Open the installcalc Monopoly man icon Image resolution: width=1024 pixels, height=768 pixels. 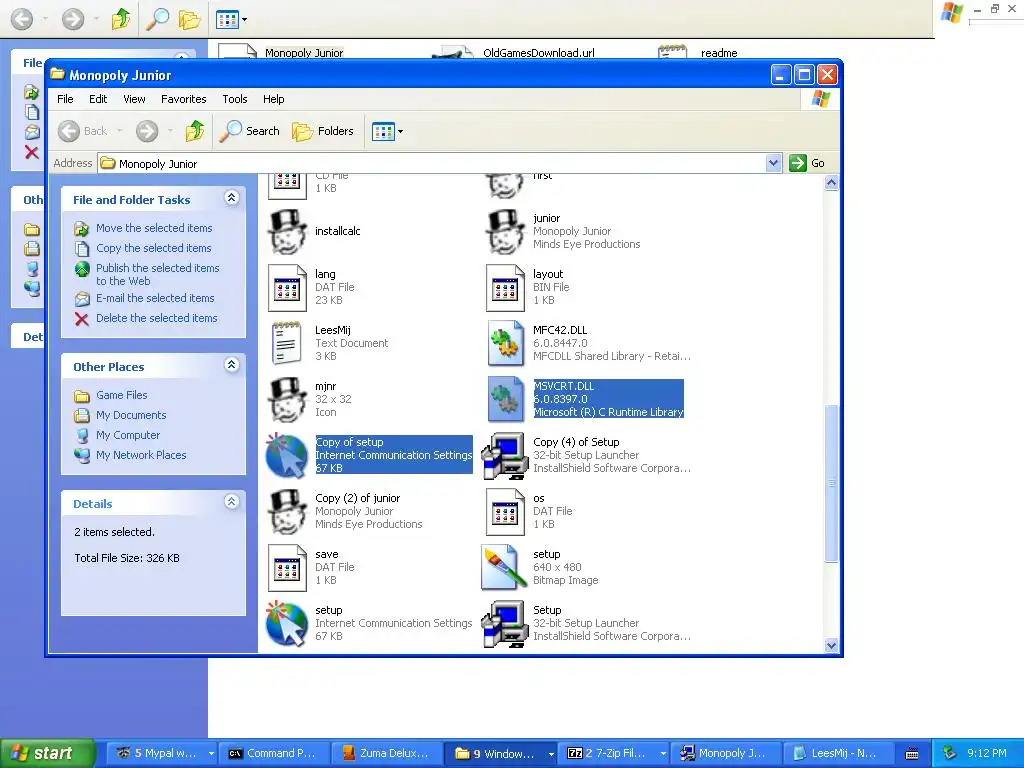click(287, 231)
